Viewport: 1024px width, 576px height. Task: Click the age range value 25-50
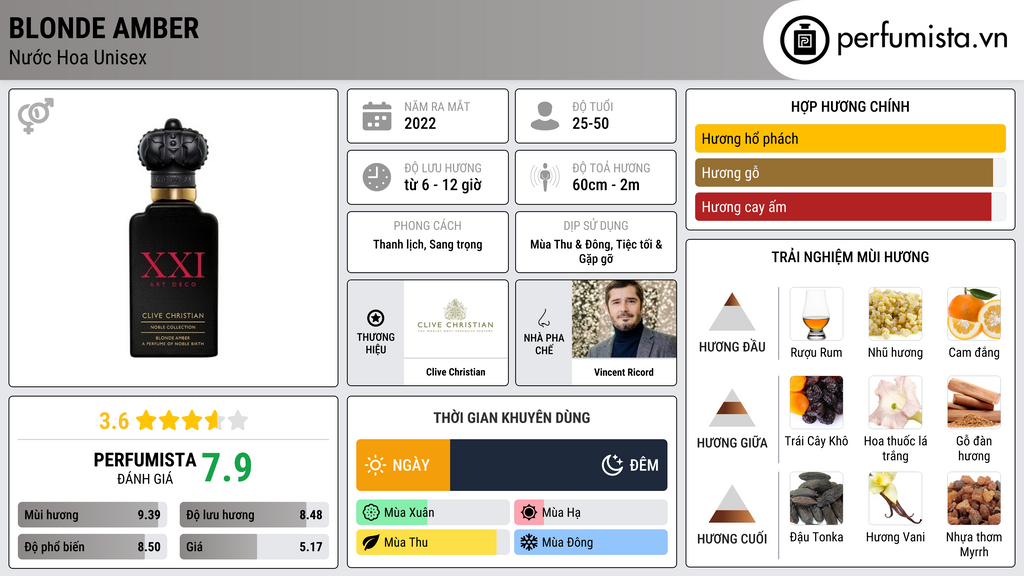[x=590, y=123]
